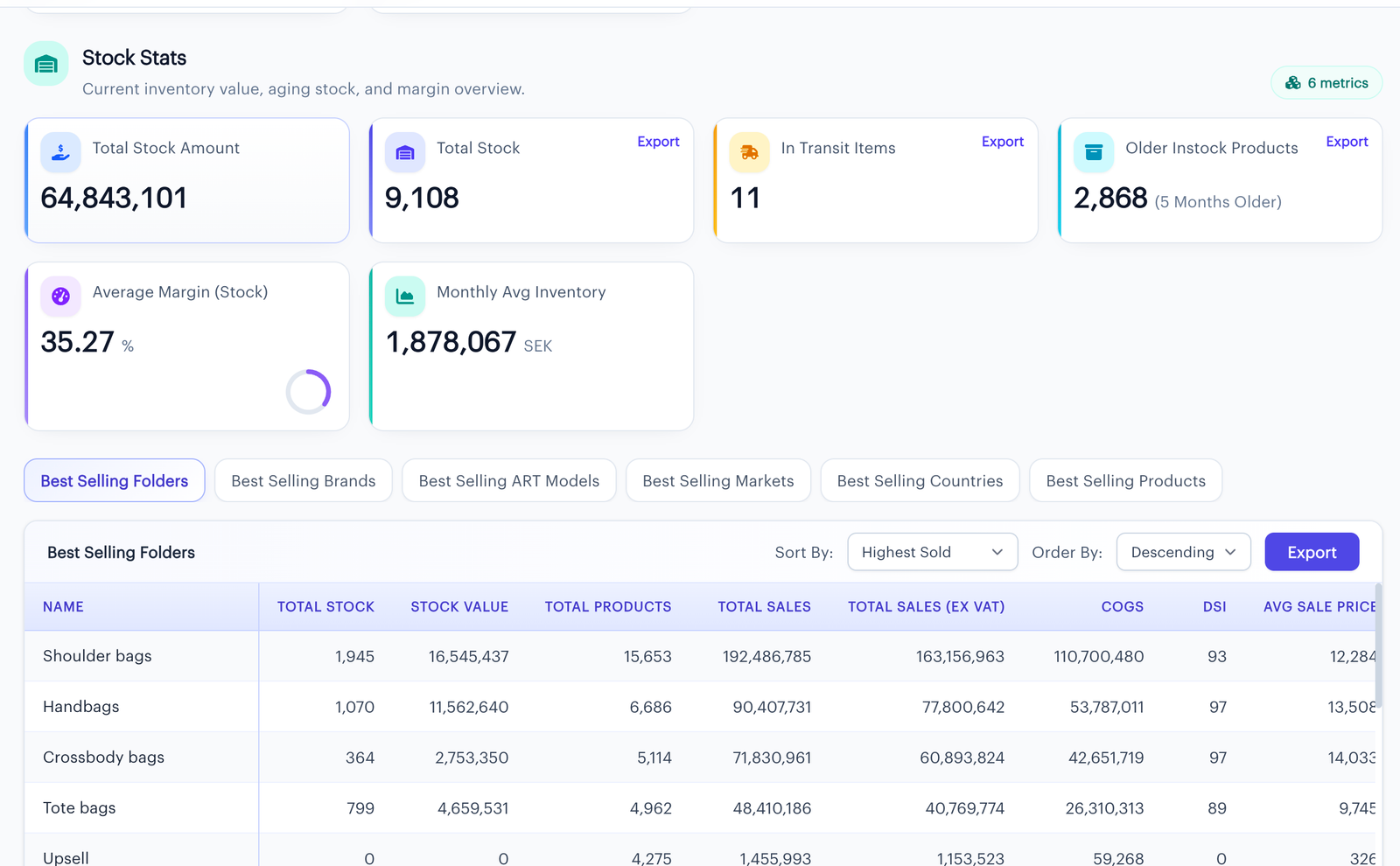The height and width of the screenshot is (866, 1400).
Task: Click the Older Instock value 2,868
Action: [x=1110, y=199]
